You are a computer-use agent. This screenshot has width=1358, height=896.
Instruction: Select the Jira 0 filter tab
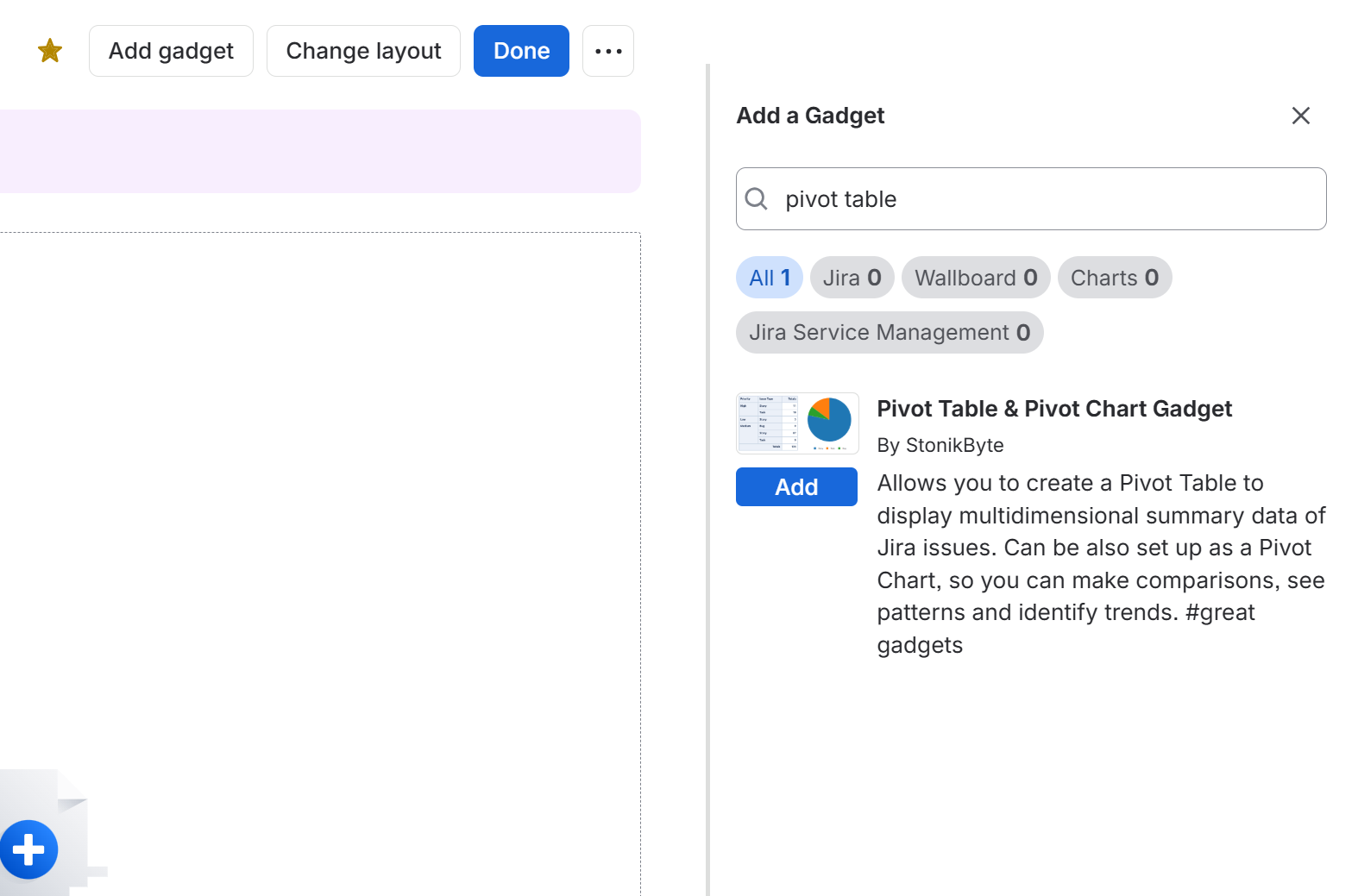[852, 278]
